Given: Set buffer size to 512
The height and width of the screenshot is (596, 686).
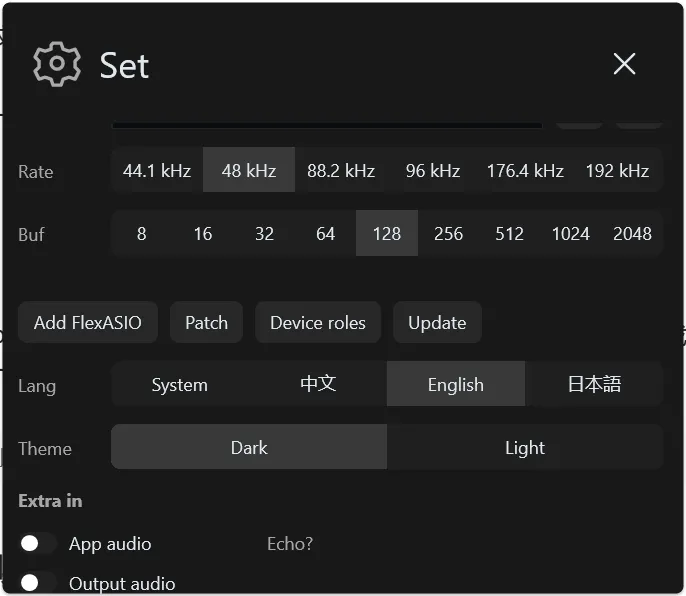Looking at the screenshot, I should (x=510, y=233).
